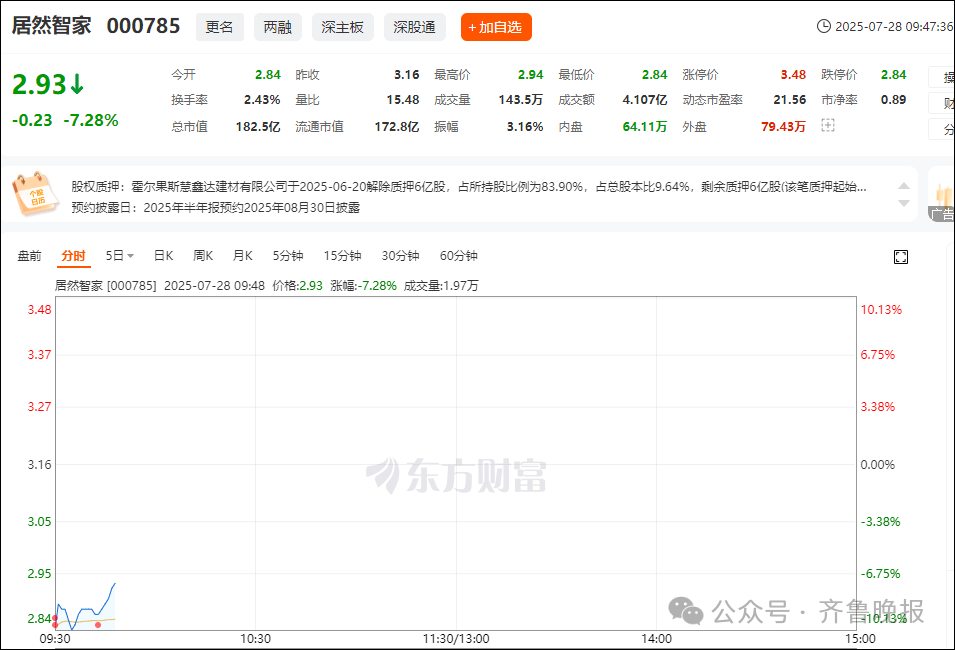The width and height of the screenshot is (955, 650).
Task: Click 换手率 value 2.43%
Action: pos(263,100)
